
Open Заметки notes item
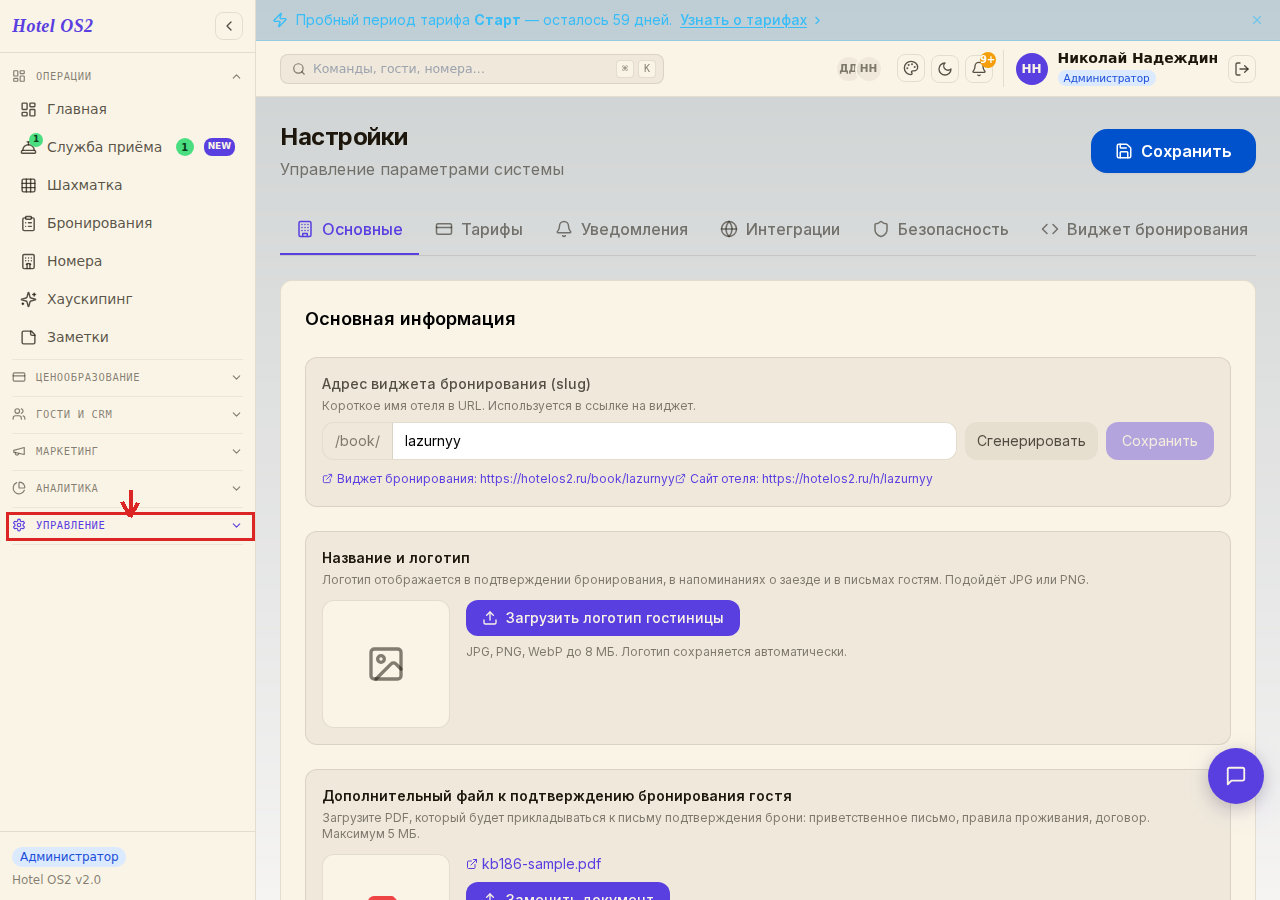(x=128, y=337)
